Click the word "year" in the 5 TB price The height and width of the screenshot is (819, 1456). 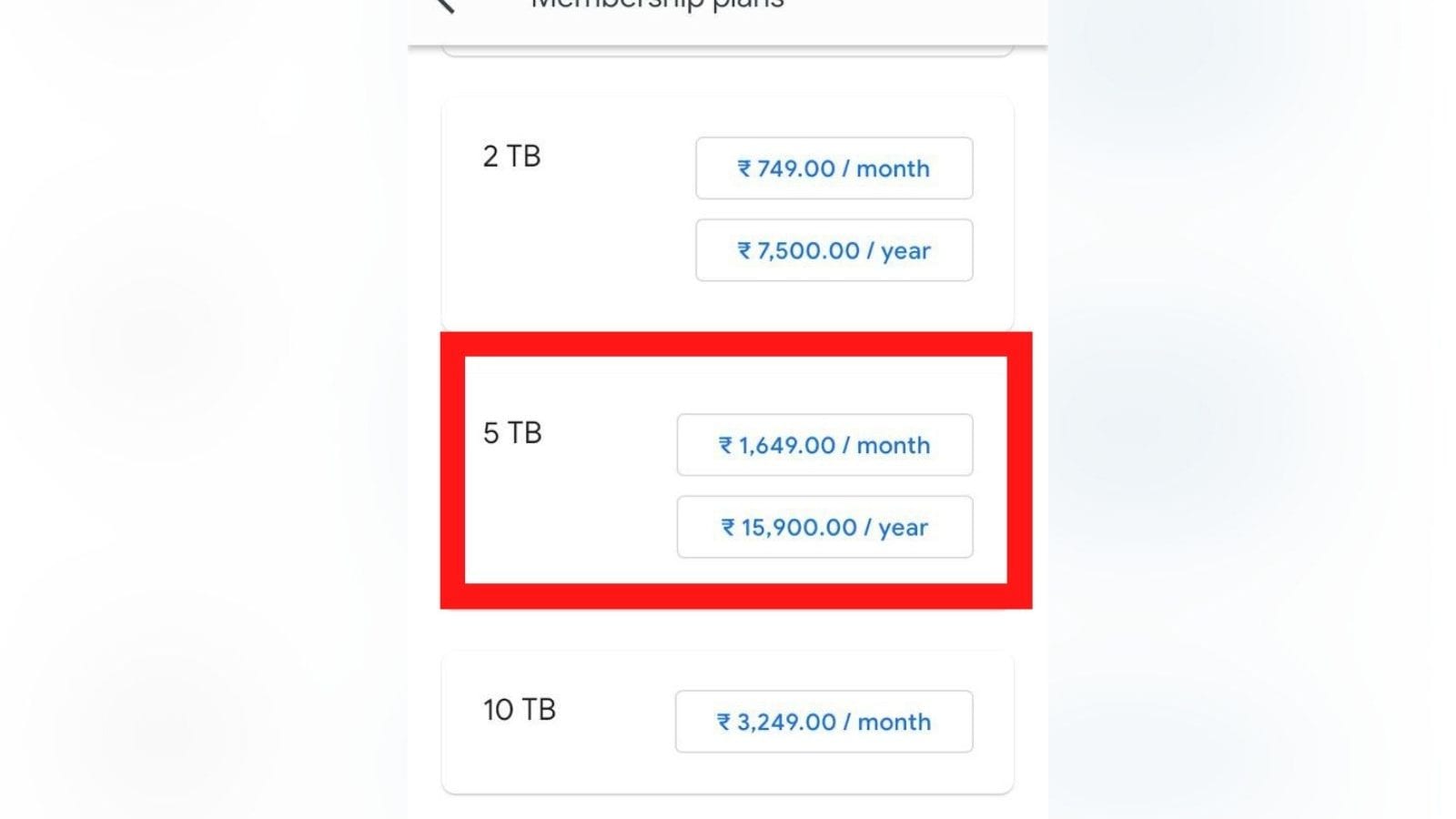(903, 529)
